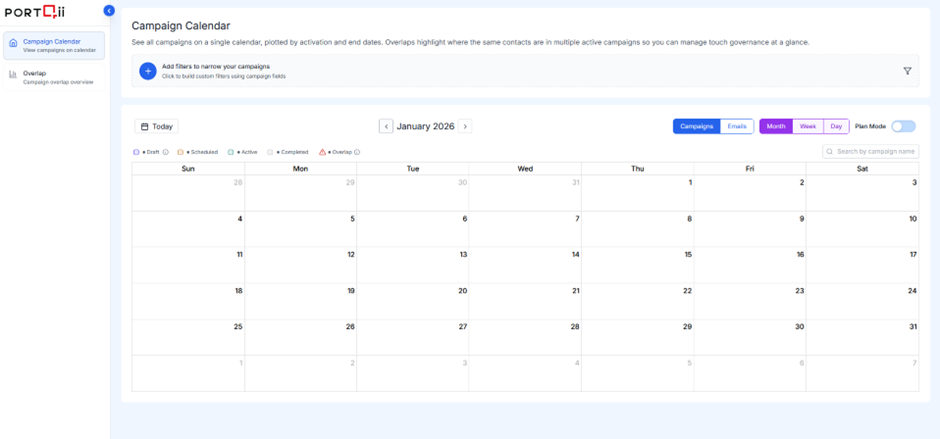Image resolution: width=940 pixels, height=439 pixels.
Task: Click the Scheduled legend color swatch
Action: point(181,152)
